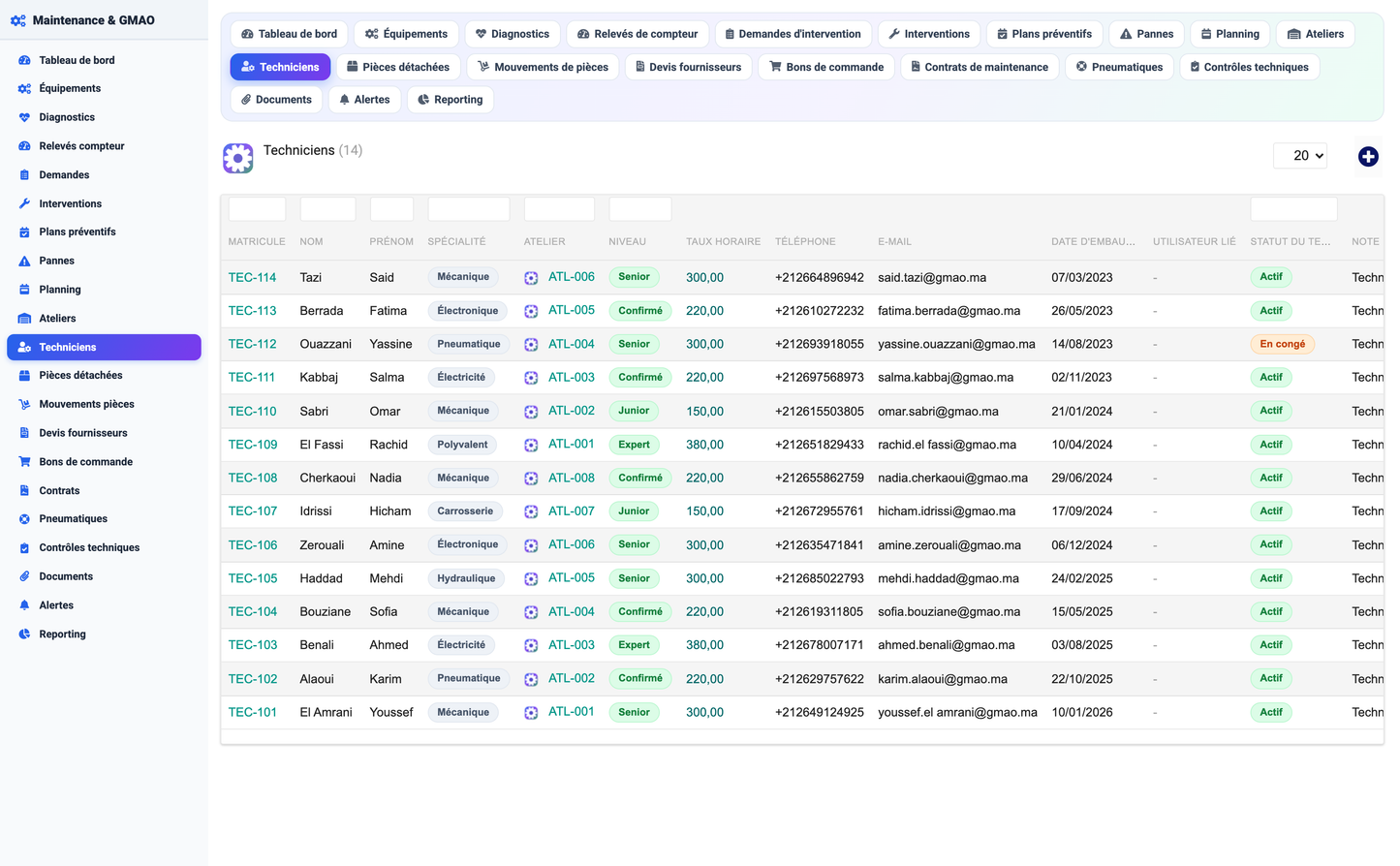Open Pannes from the sidebar warning icon
This screenshot has width=1400, height=866.
(24, 261)
